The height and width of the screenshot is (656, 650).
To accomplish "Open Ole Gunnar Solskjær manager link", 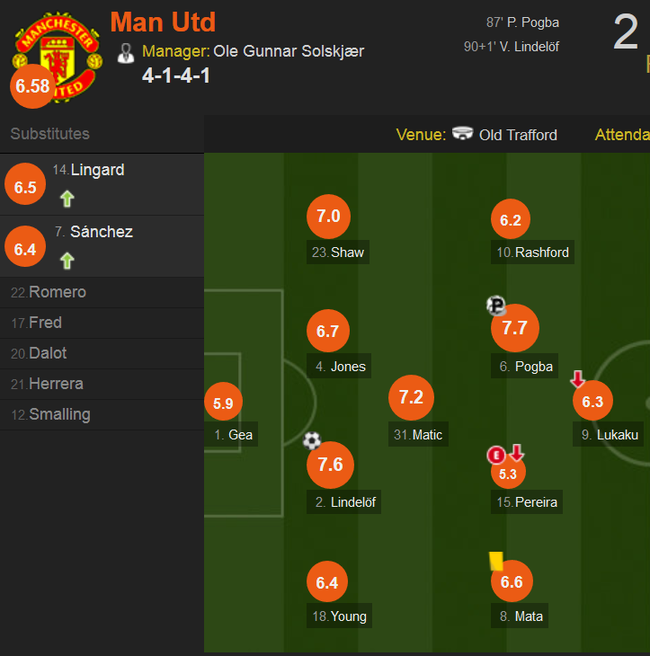I will (289, 51).
